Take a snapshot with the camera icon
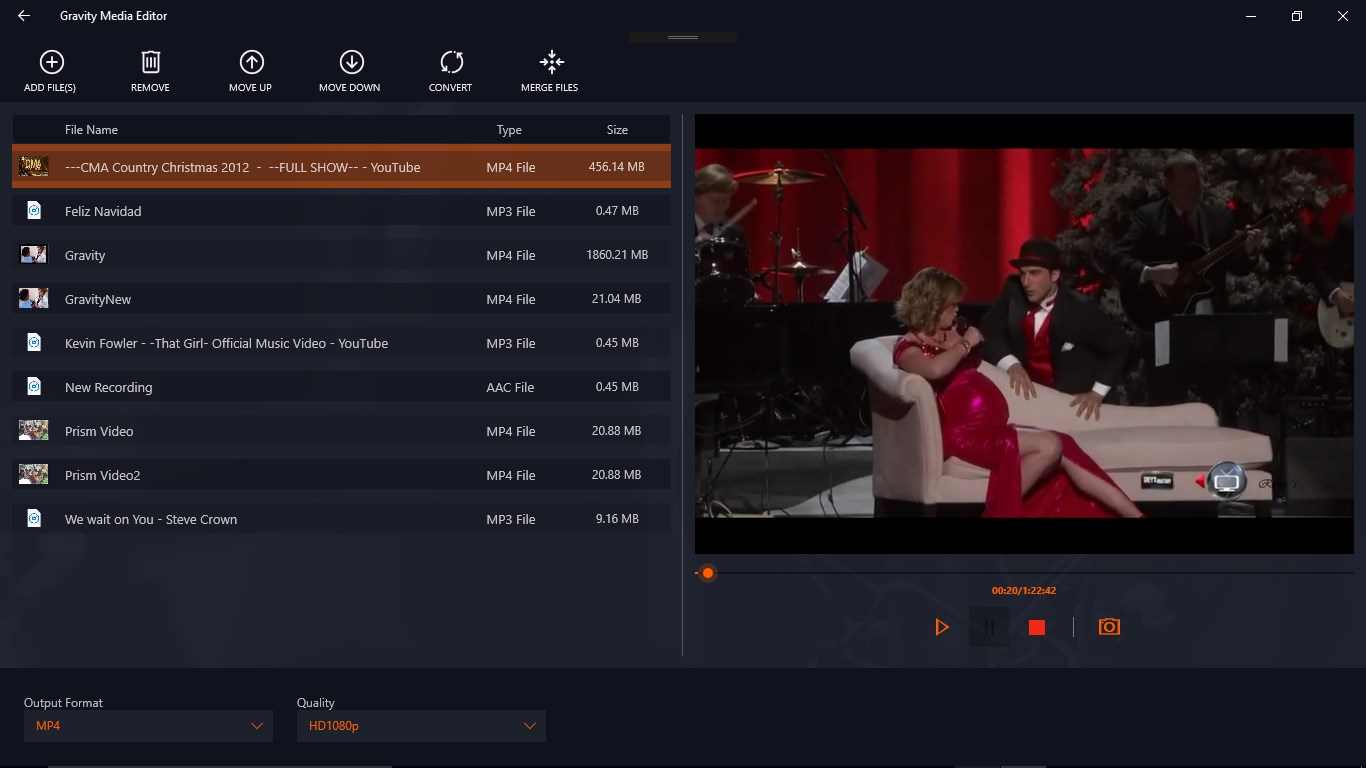This screenshot has width=1366, height=768. click(x=1109, y=626)
